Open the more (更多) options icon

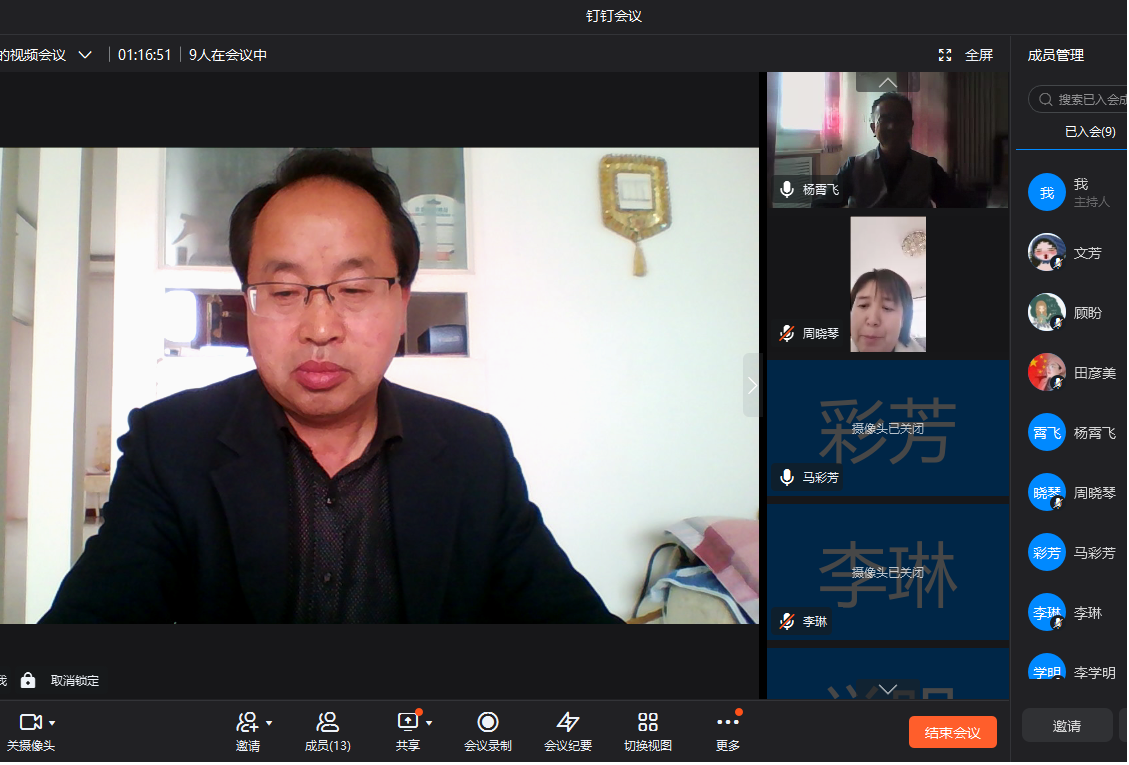tap(728, 722)
